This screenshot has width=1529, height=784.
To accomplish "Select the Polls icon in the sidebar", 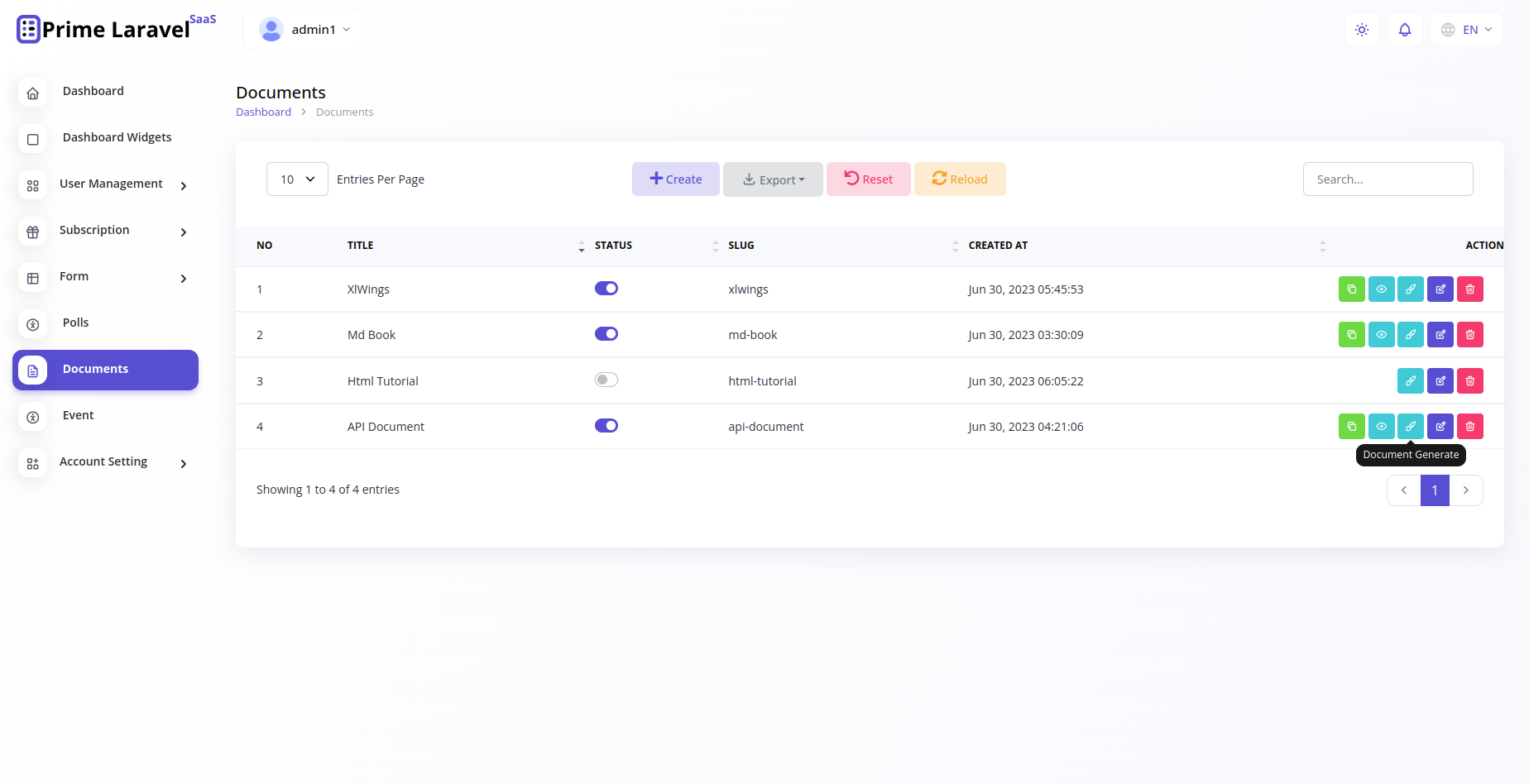I will pyautogui.click(x=32, y=324).
